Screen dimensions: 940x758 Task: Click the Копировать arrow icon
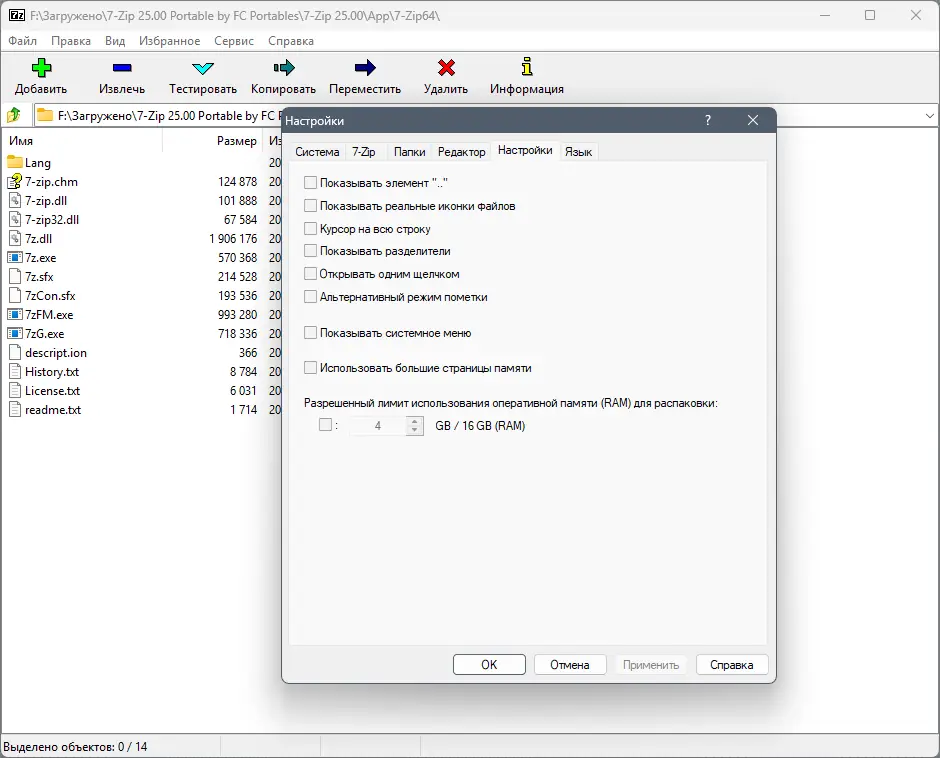pos(284,68)
